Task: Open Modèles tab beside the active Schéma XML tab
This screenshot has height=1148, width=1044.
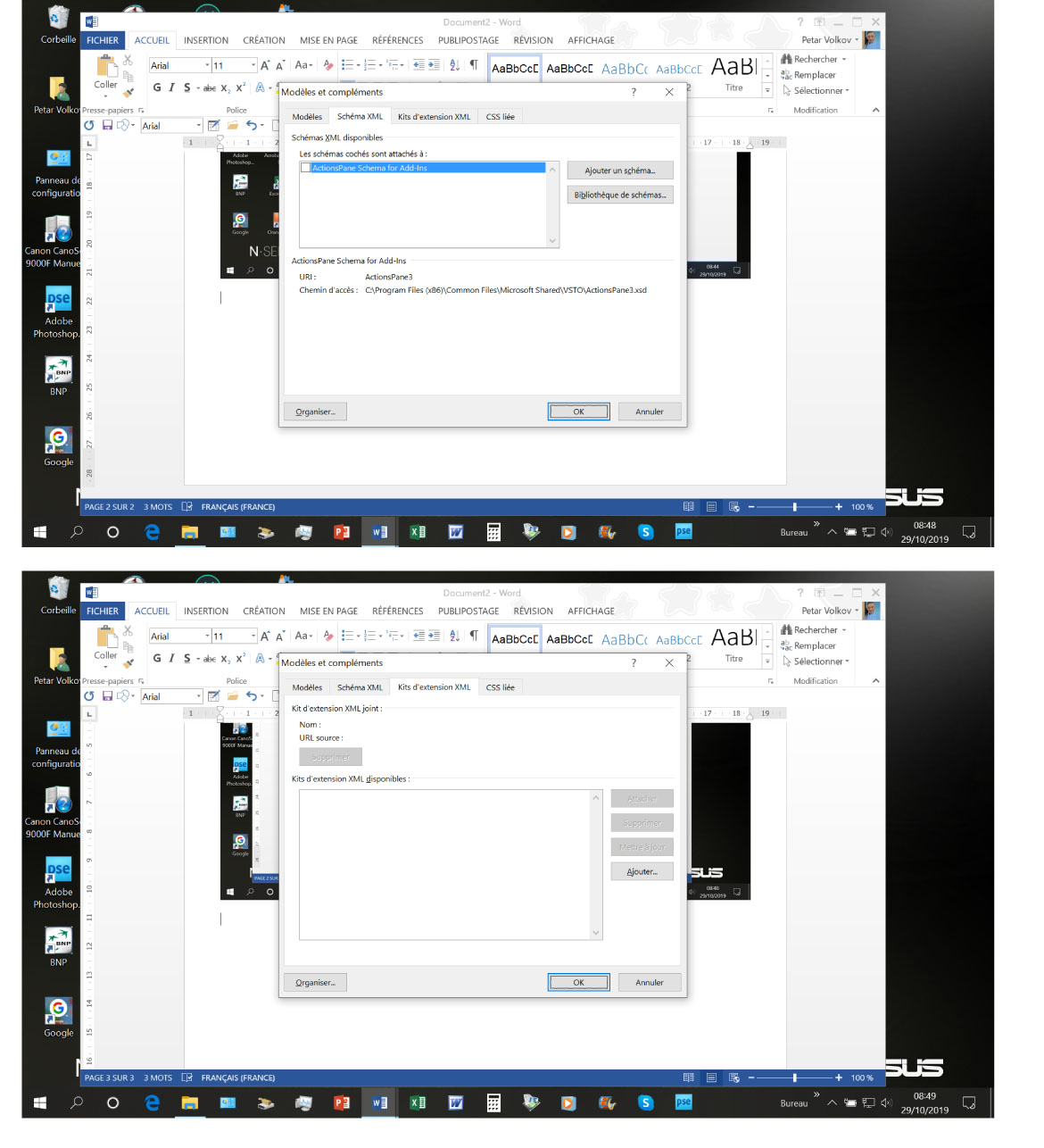Action: pyautogui.click(x=307, y=117)
